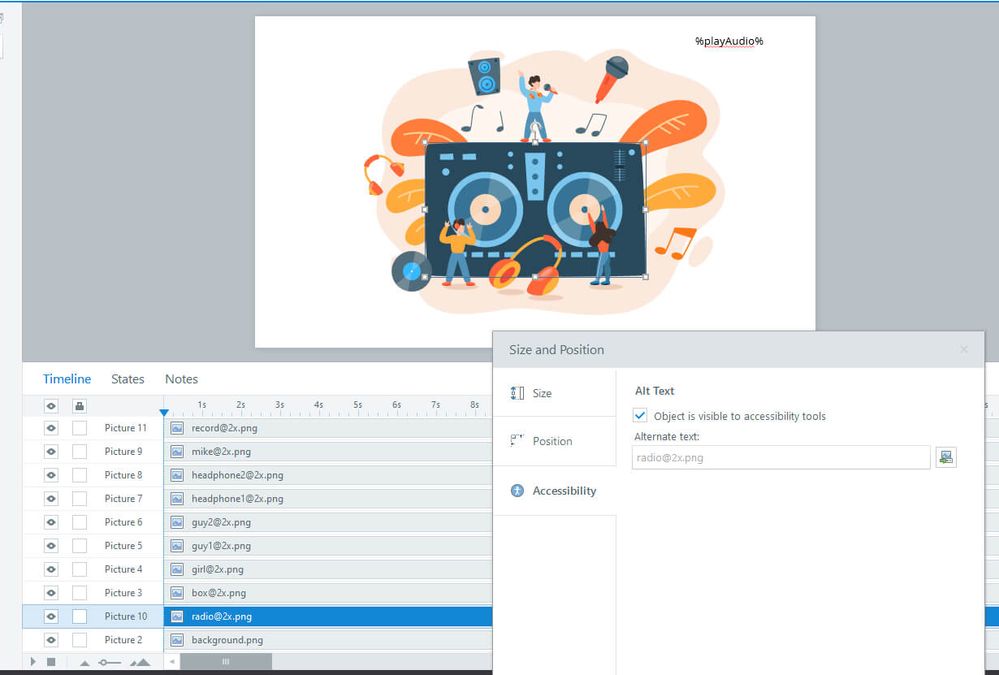Screen dimensions: 999x675
Task: Zoom in timeline using large mountains icon
Action: (140, 662)
